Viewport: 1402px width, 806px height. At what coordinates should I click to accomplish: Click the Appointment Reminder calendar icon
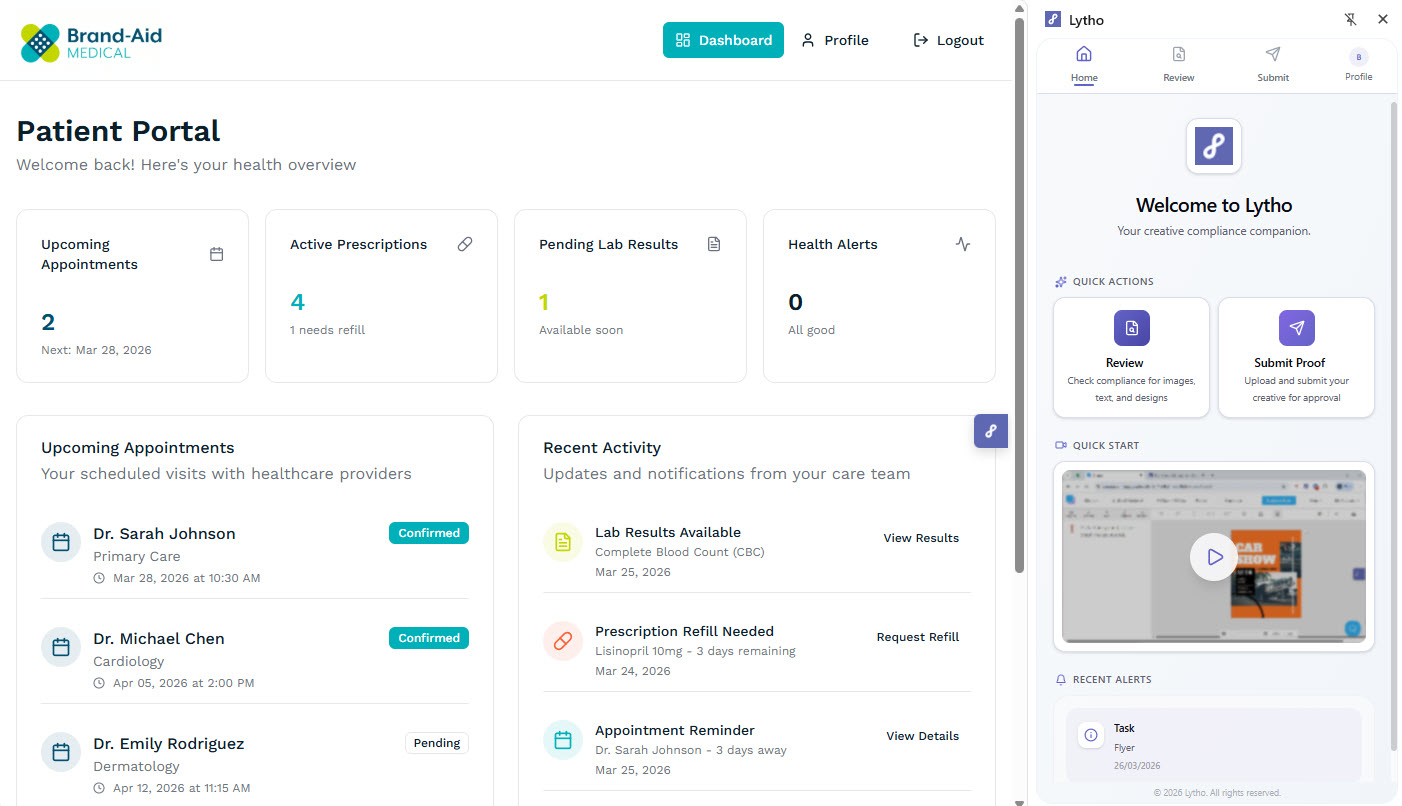[x=563, y=740]
